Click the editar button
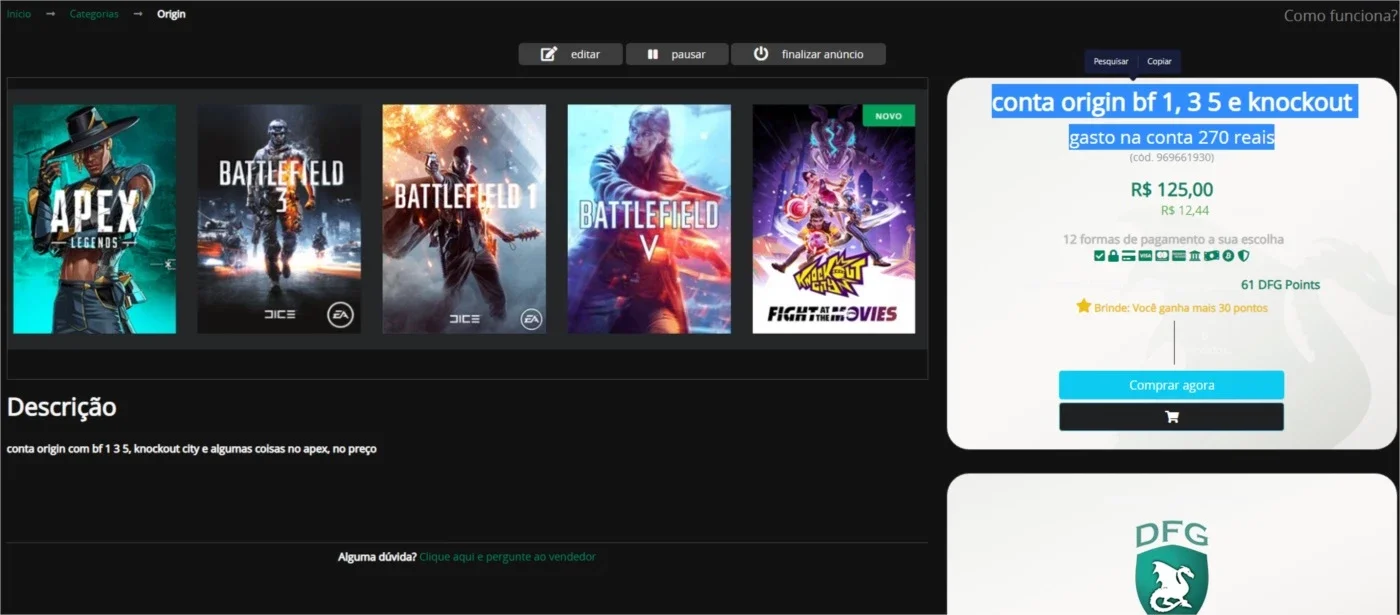Screen dimensions: 1400x615 pyautogui.click(x=570, y=54)
